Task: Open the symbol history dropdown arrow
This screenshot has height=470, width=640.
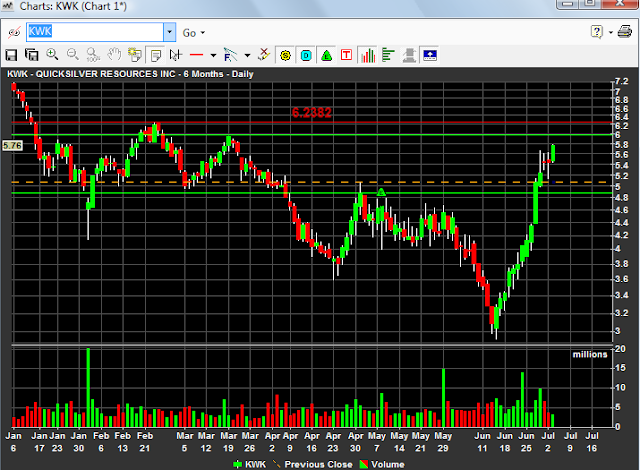Action: (x=169, y=32)
